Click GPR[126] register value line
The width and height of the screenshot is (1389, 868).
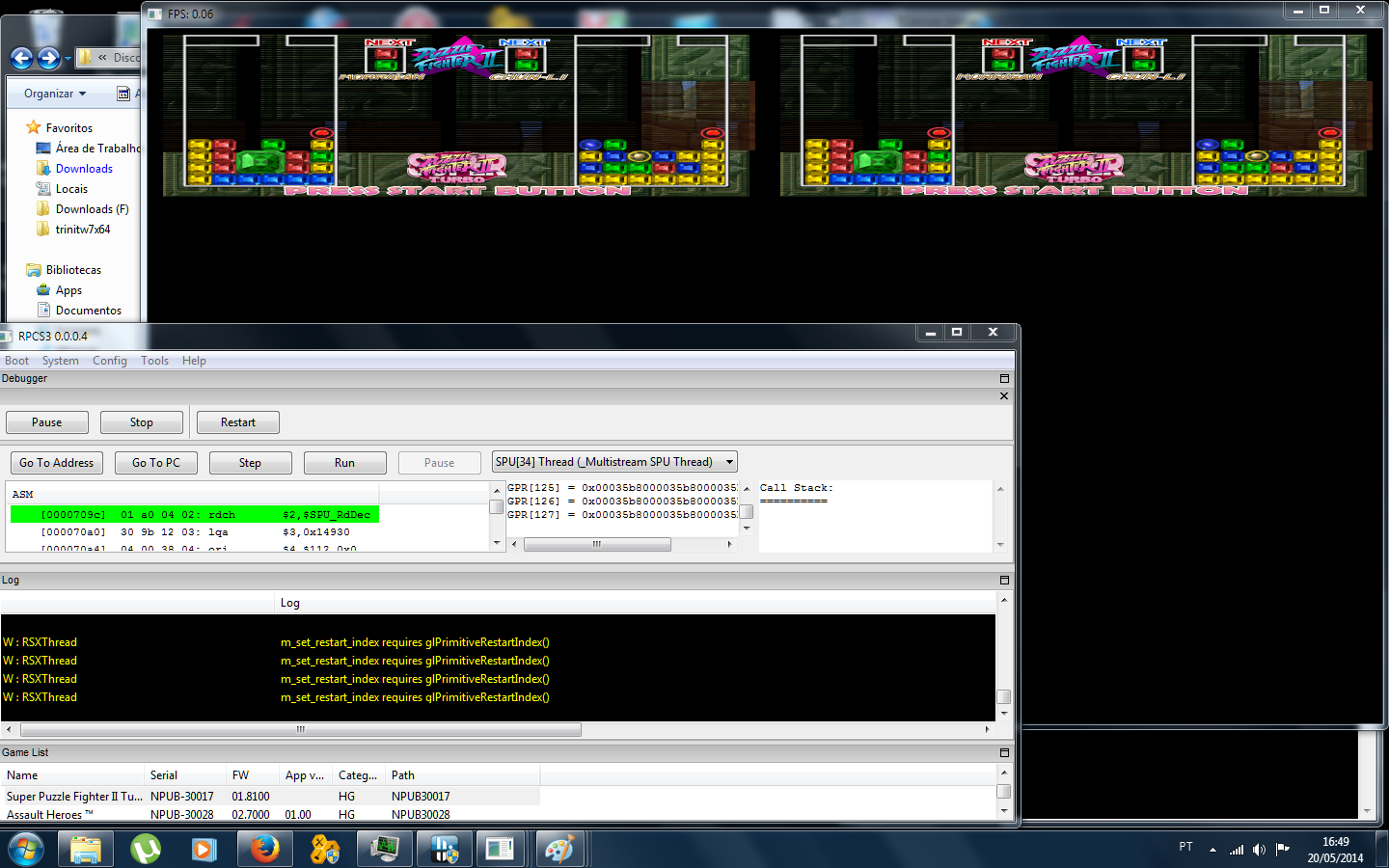point(622,502)
